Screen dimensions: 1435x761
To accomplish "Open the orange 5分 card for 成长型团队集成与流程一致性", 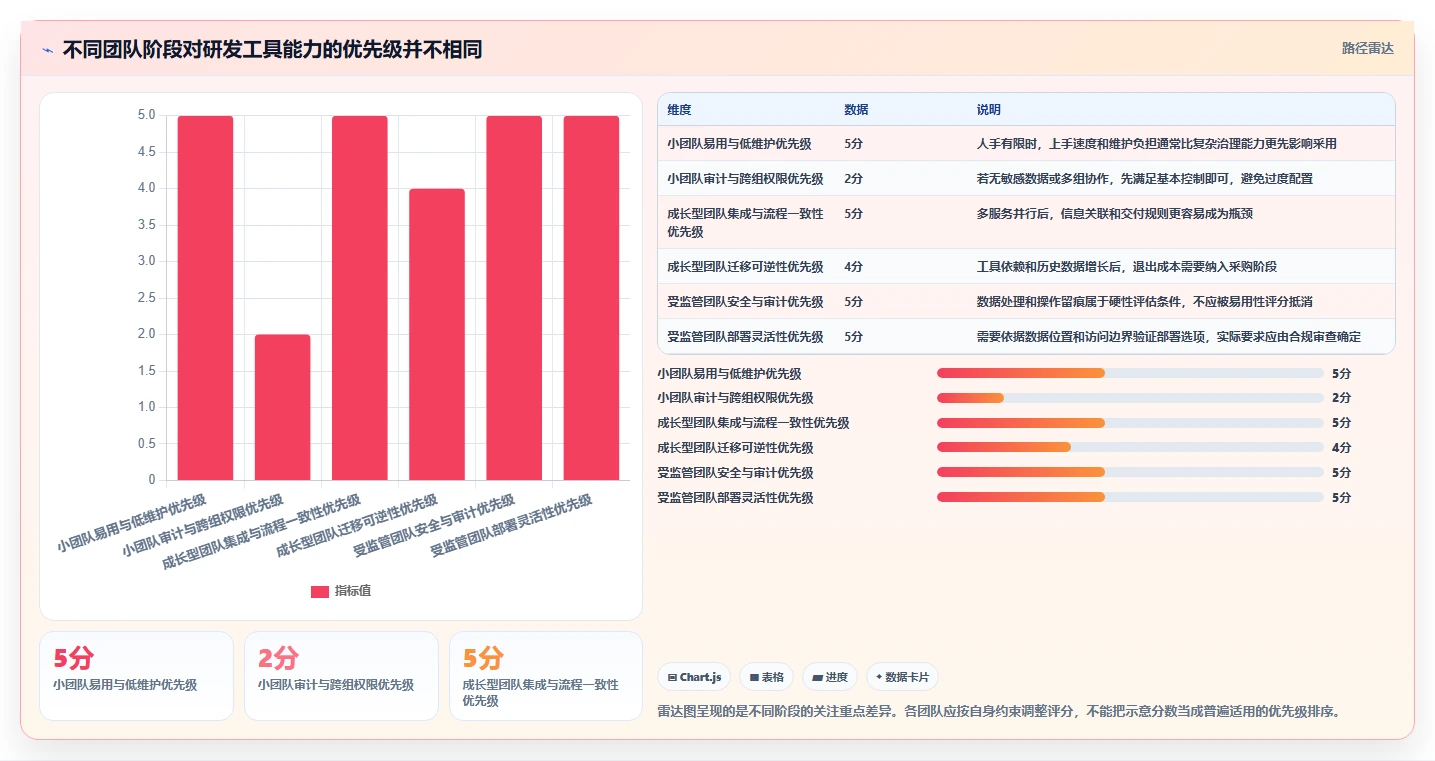I will (x=546, y=675).
